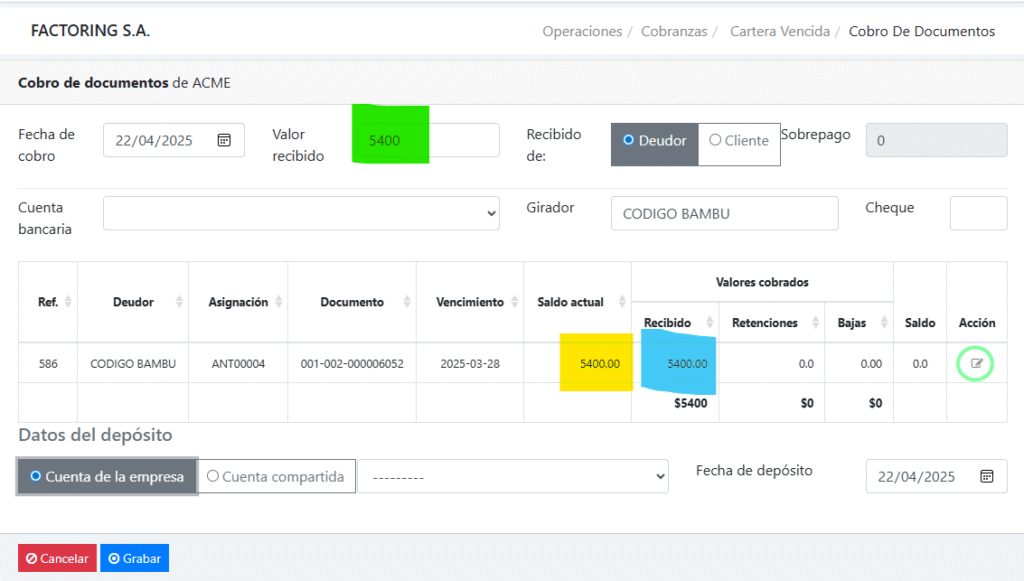
Task: Sort by Recibido column sort icon
Action: click(710, 322)
